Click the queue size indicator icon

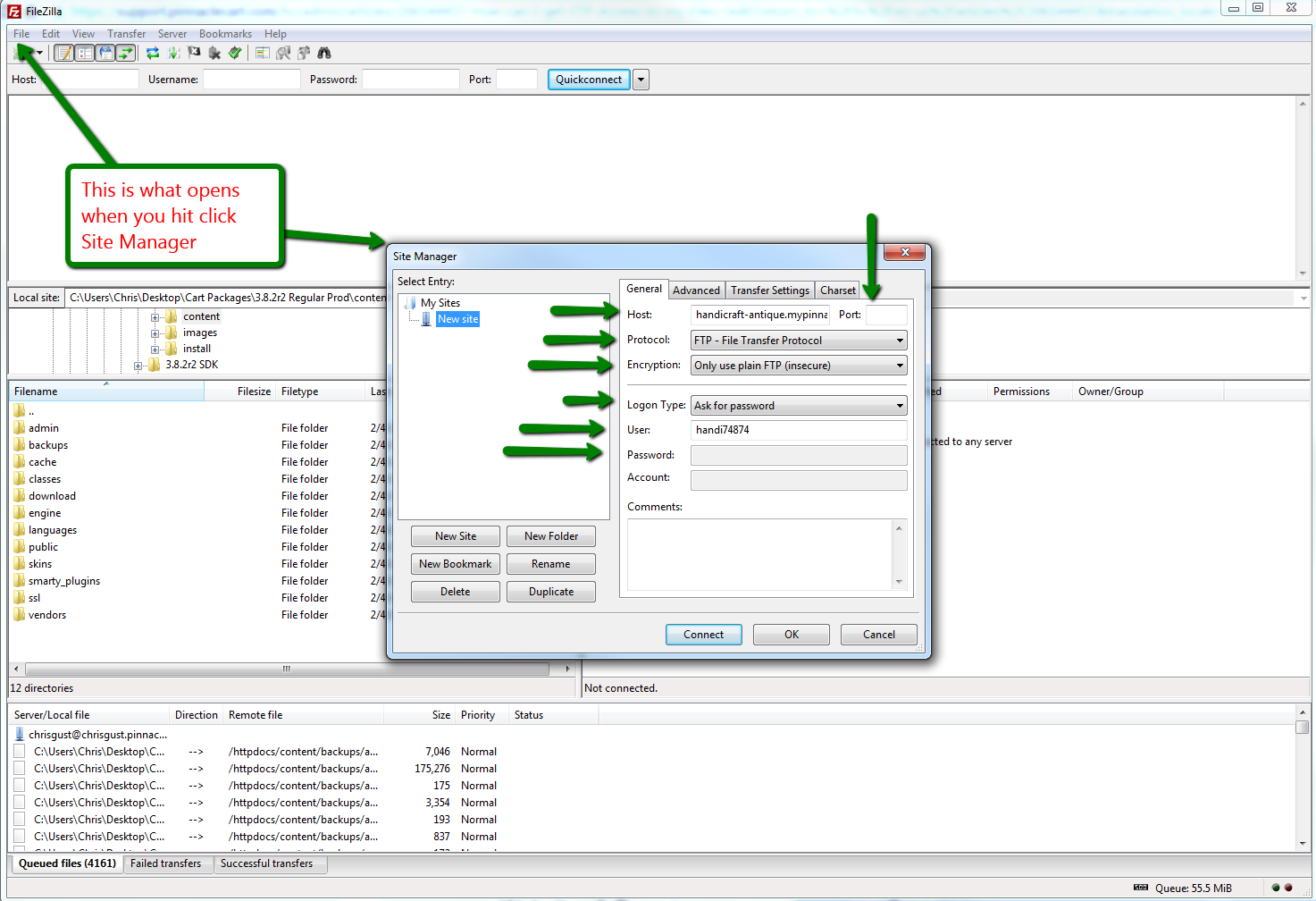(x=1141, y=888)
